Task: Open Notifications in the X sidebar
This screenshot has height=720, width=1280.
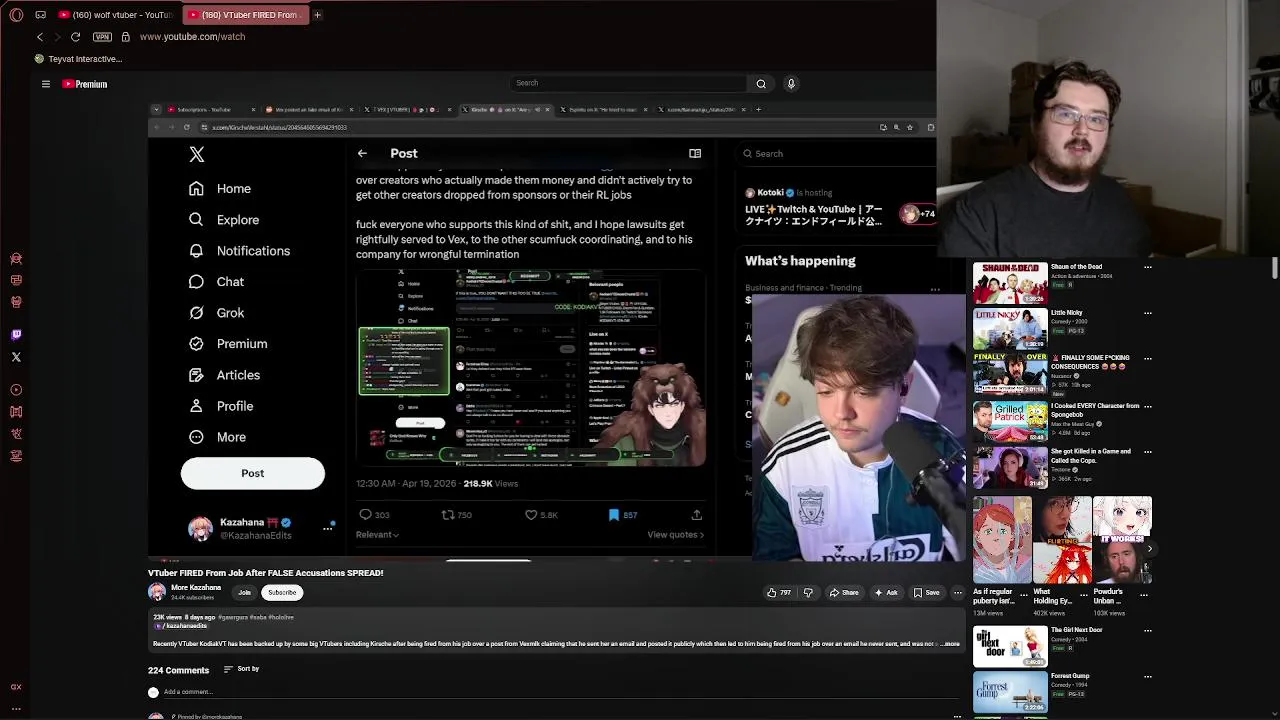Action: (x=239, y=251)
